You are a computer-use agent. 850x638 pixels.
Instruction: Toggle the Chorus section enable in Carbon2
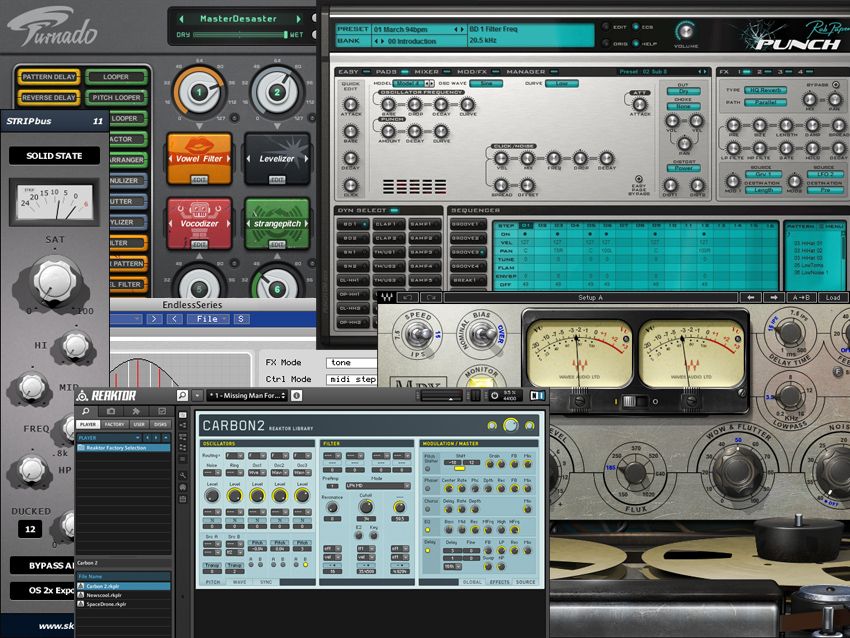click(428, 509)
